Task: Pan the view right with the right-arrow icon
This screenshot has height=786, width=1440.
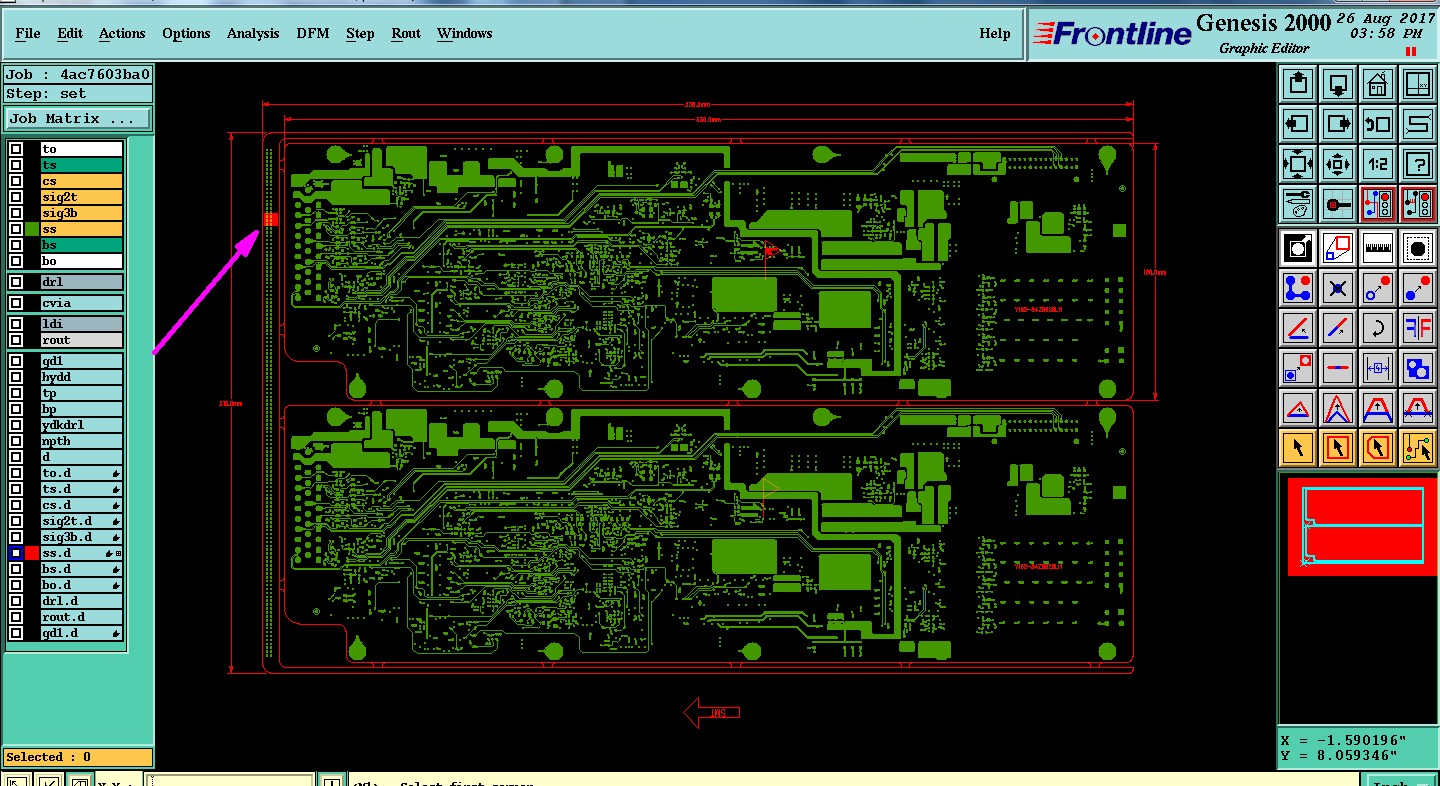Action: pos(1338,124)
